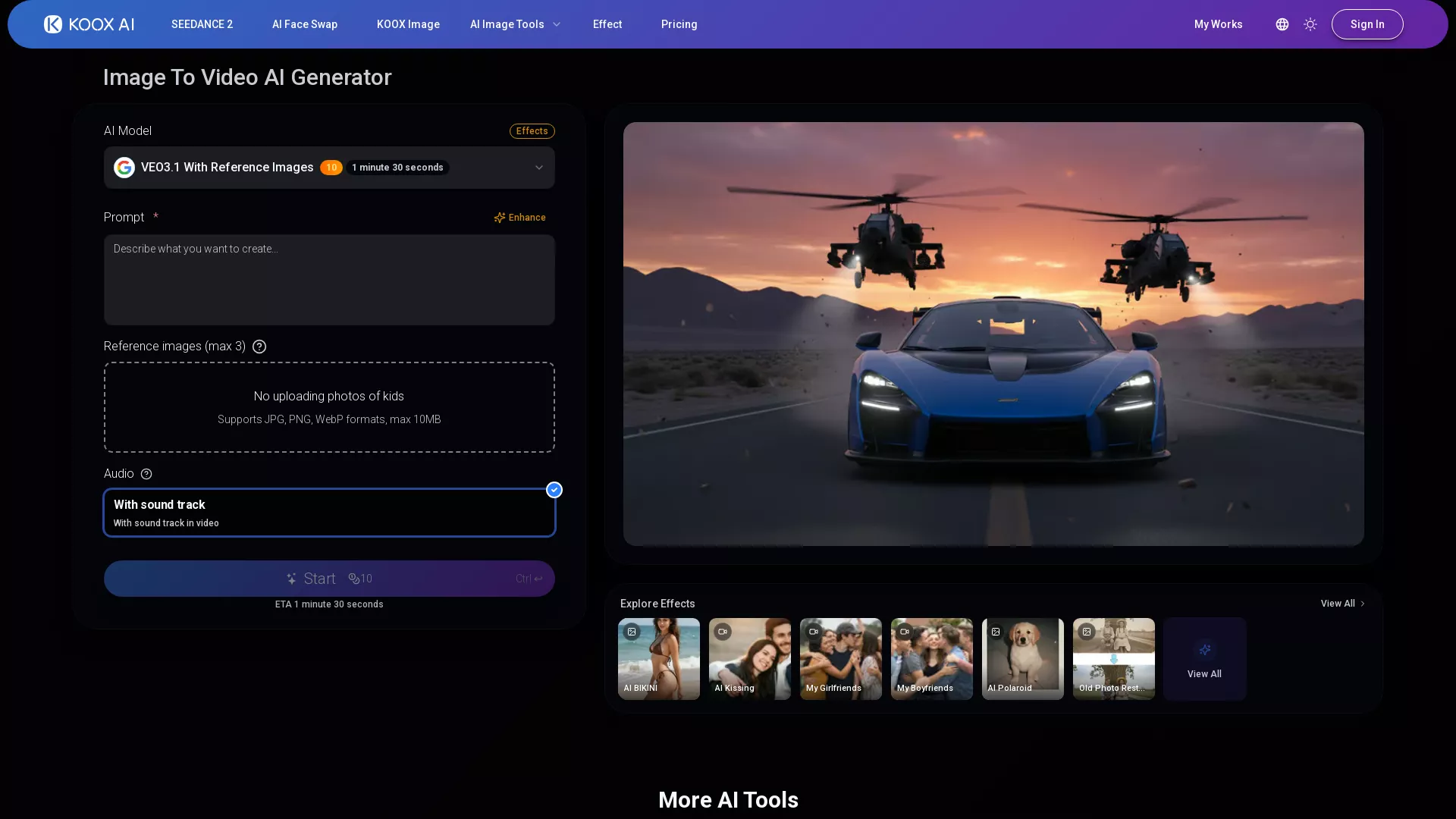Switch theme using the sun icon

pos(1310,24)
